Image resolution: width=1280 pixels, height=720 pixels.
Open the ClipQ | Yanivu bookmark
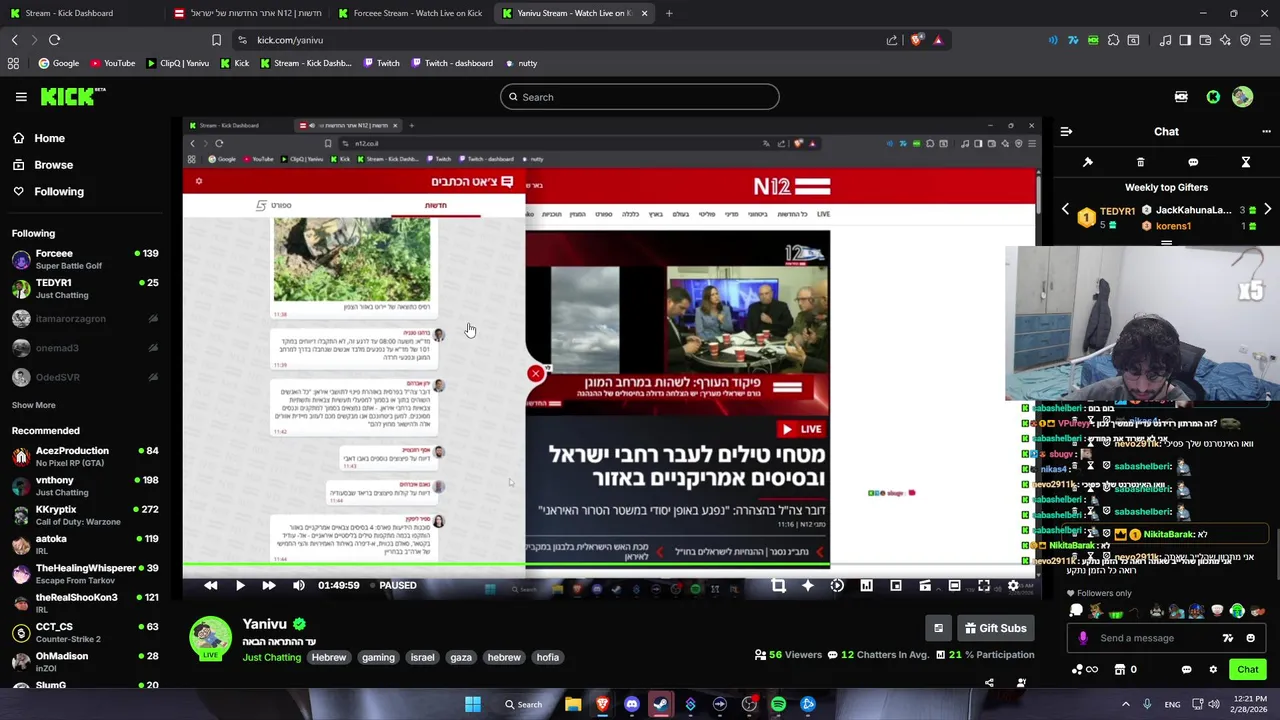[178, 63]
